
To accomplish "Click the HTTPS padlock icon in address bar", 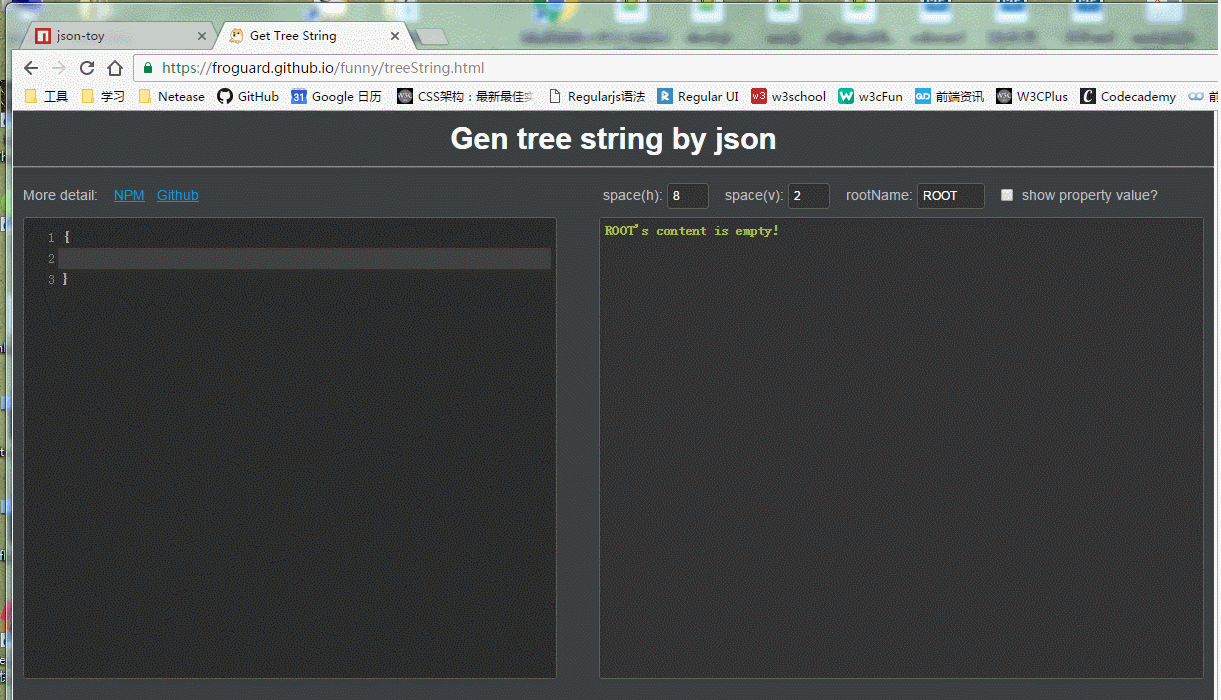I will pyautogui.click(x=146, y=68).
